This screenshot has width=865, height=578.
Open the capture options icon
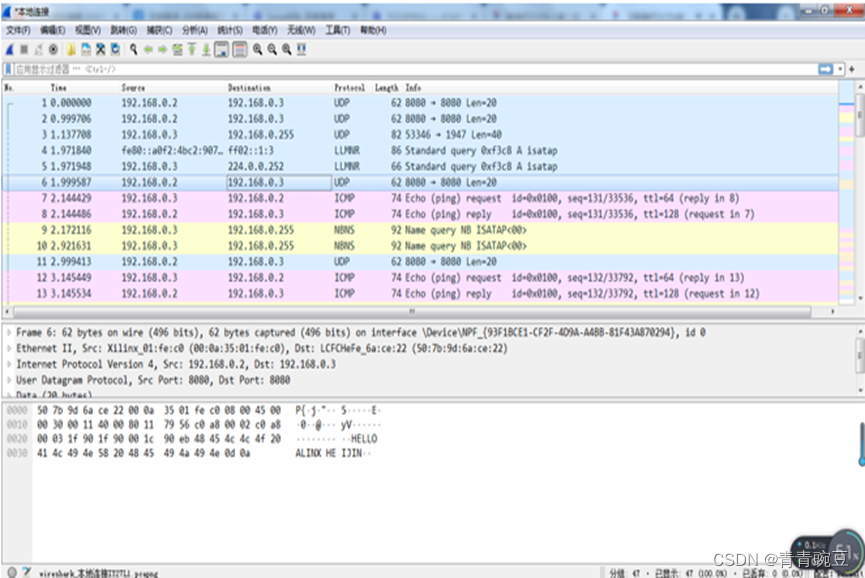pyautogui.click(x=53, y=50)
